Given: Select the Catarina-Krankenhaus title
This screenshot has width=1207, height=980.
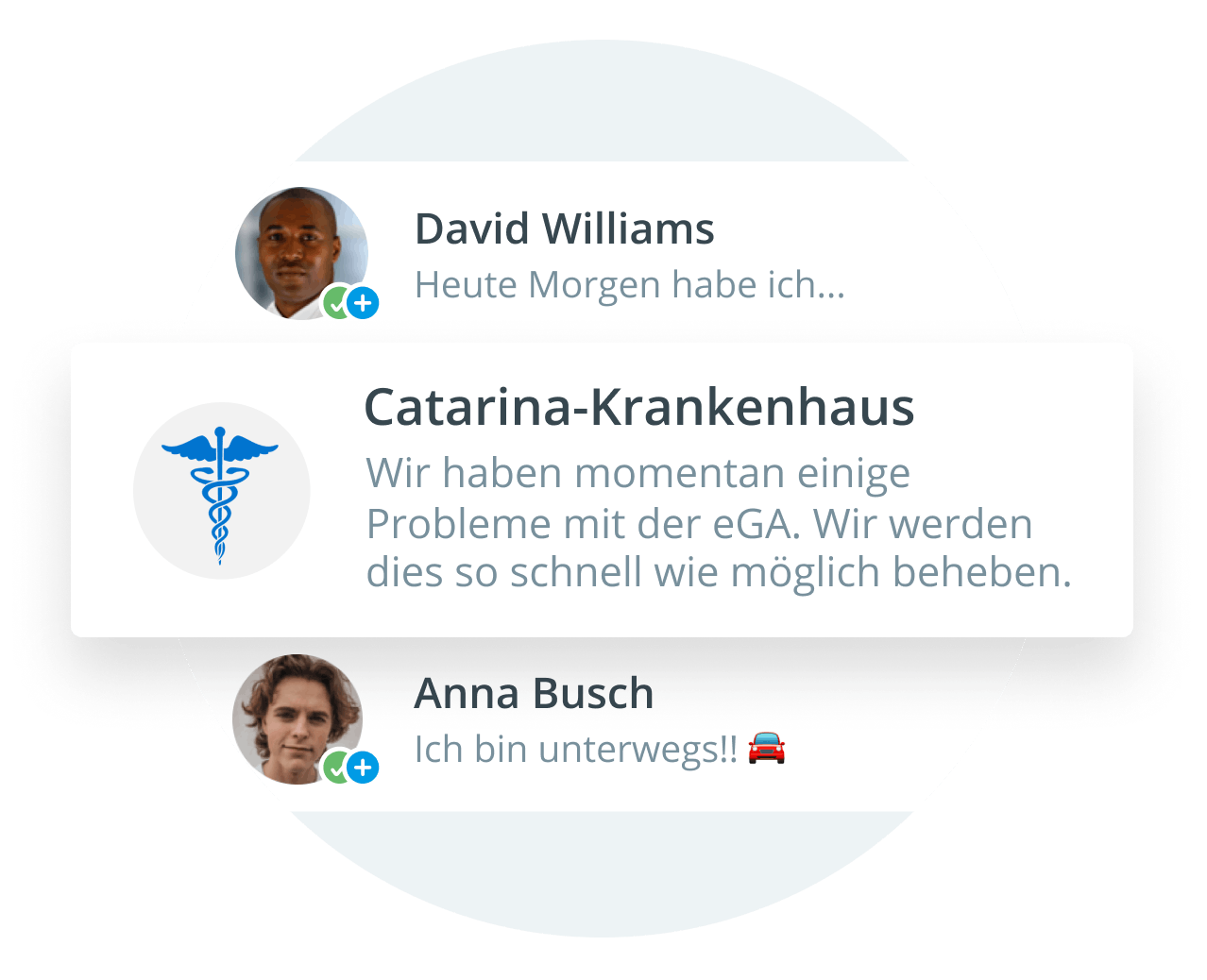Looking at the screenshot, I should coord(639,408).
